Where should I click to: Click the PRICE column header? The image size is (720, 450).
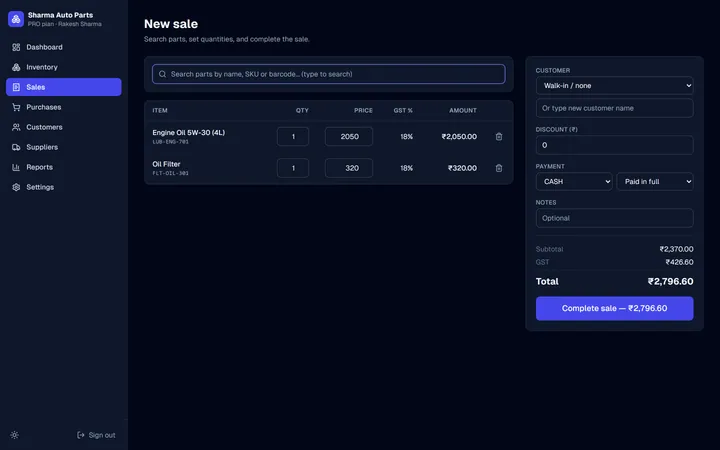click(x=363, y=111)
